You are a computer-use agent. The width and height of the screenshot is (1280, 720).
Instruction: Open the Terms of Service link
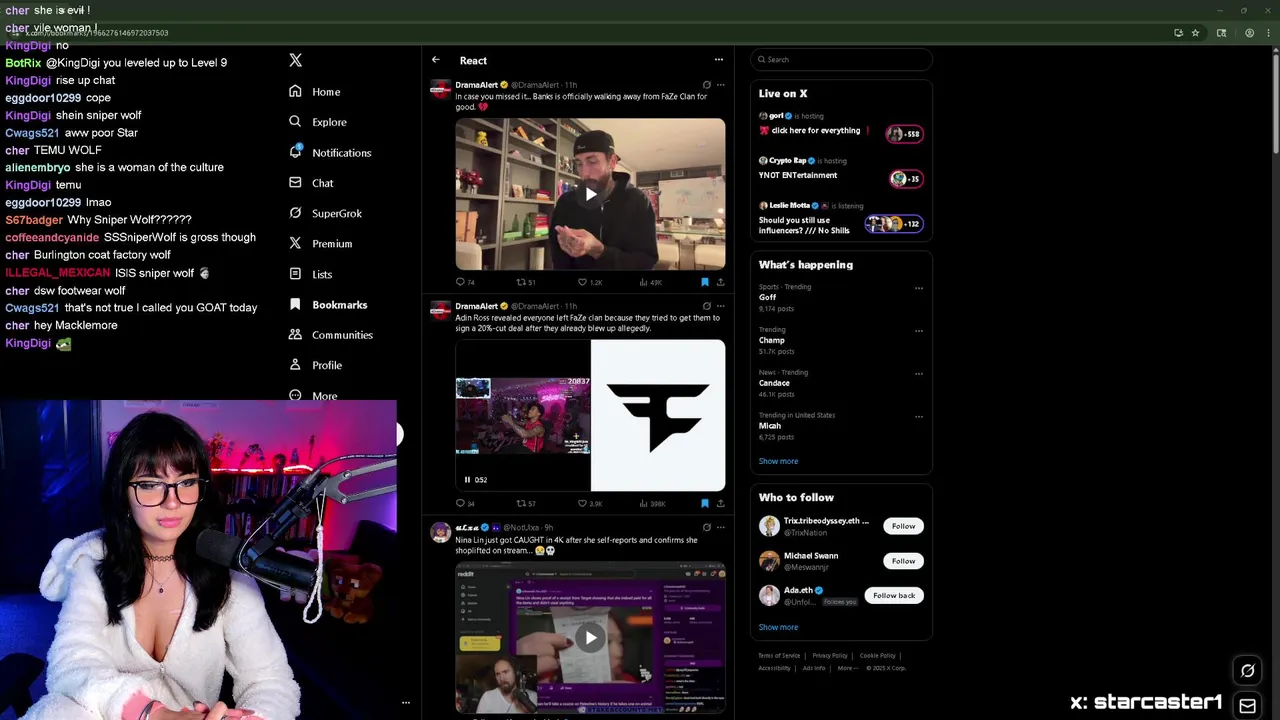[779, 656]
